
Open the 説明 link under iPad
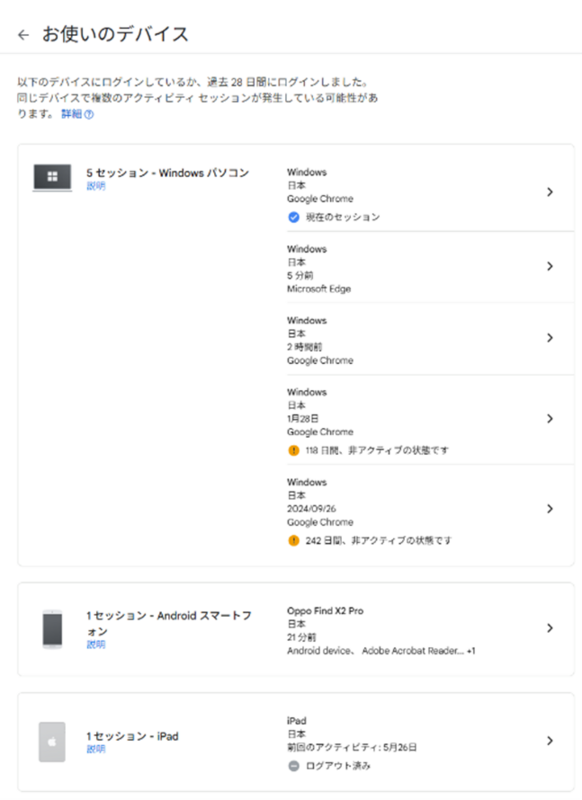coord(96,748)
